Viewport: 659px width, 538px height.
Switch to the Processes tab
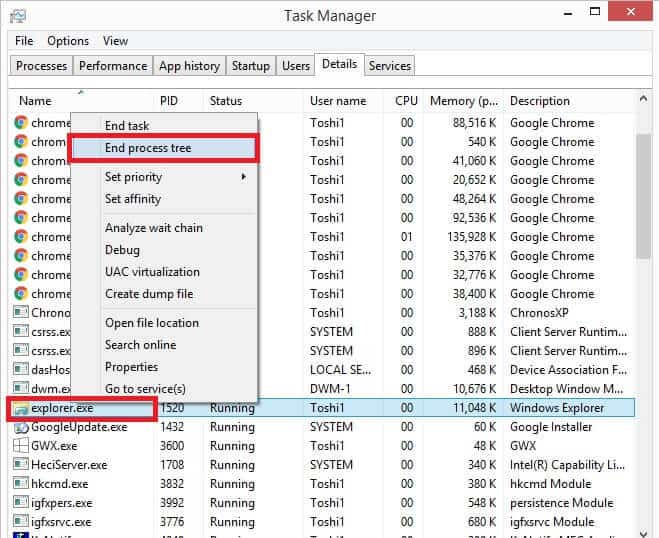(x=41, y=66)
